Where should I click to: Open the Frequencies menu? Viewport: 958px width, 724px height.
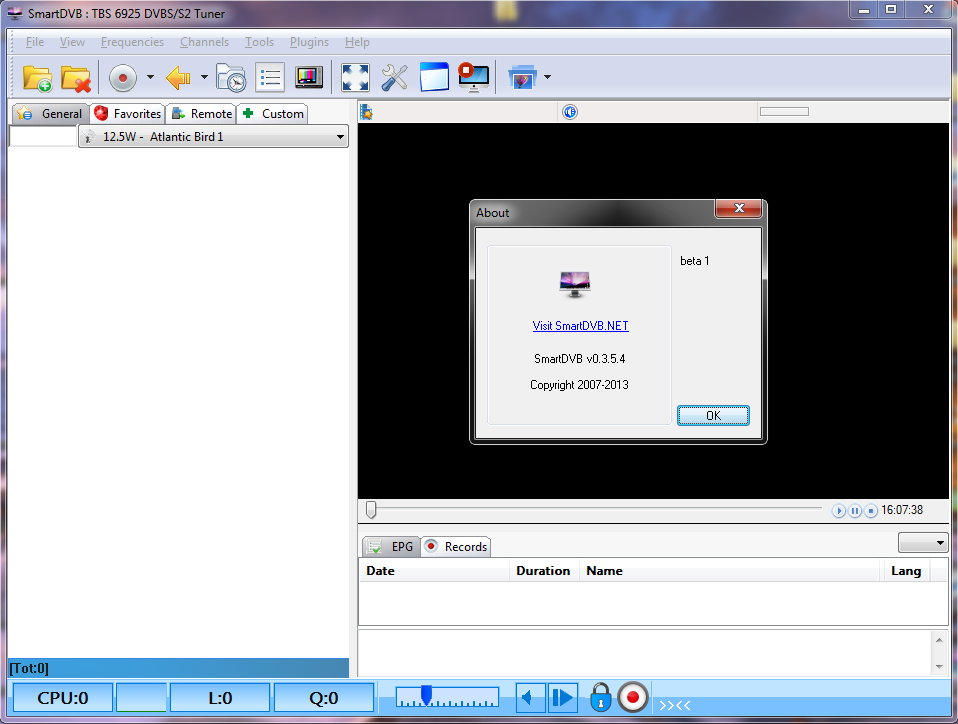[132, 42]
